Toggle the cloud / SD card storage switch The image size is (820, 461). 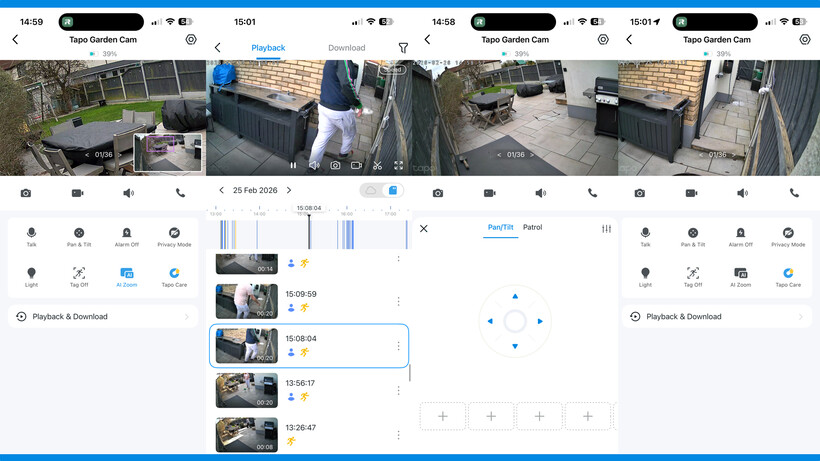point(381,190)
